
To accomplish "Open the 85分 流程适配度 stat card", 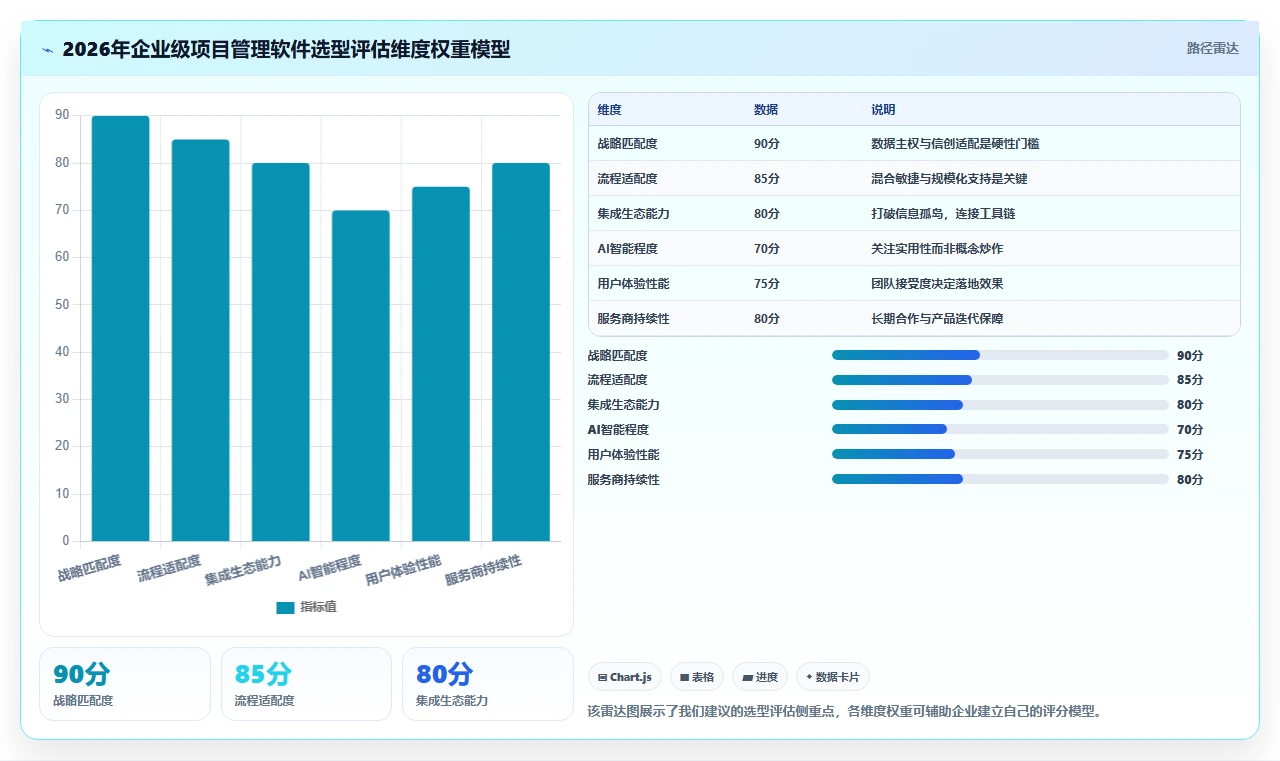I will (306, 684).
